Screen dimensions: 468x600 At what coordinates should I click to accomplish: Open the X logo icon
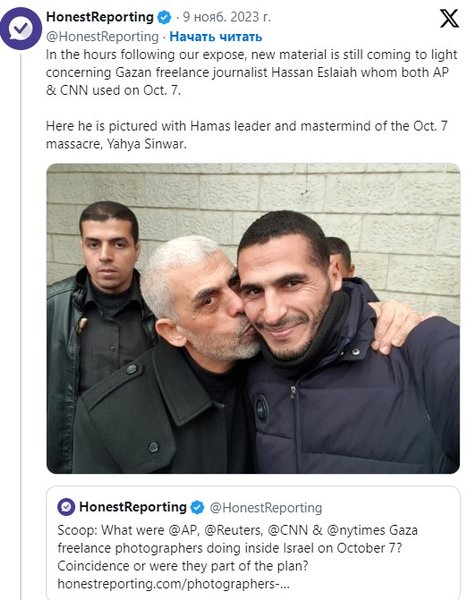point(449,18)
